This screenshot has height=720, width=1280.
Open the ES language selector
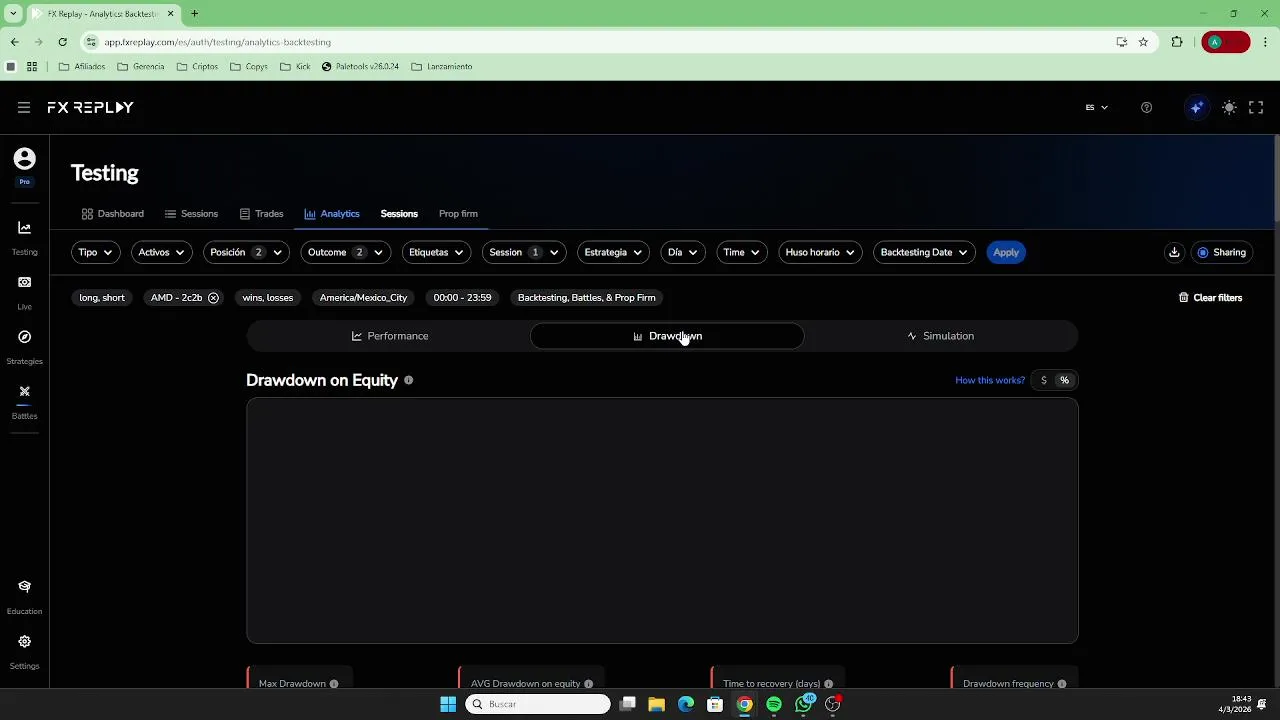click(x=1096, y=107)
